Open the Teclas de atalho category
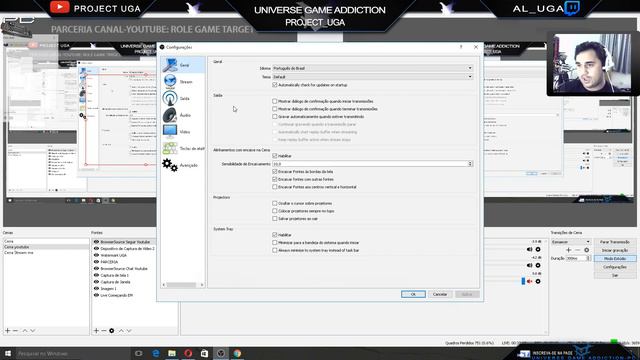This screenshot has height=360, width=640. 183,149
